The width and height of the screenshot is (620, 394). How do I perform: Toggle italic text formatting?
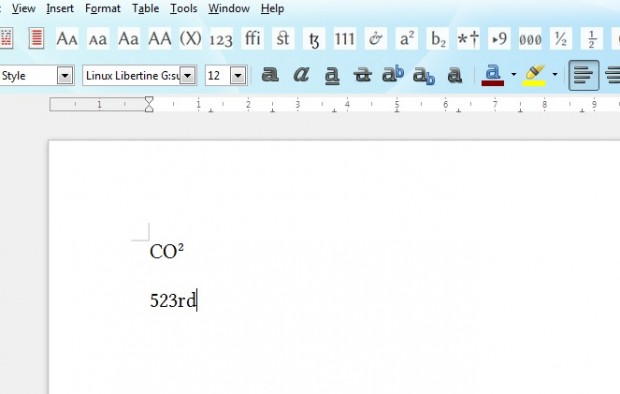tap(301, 75)
